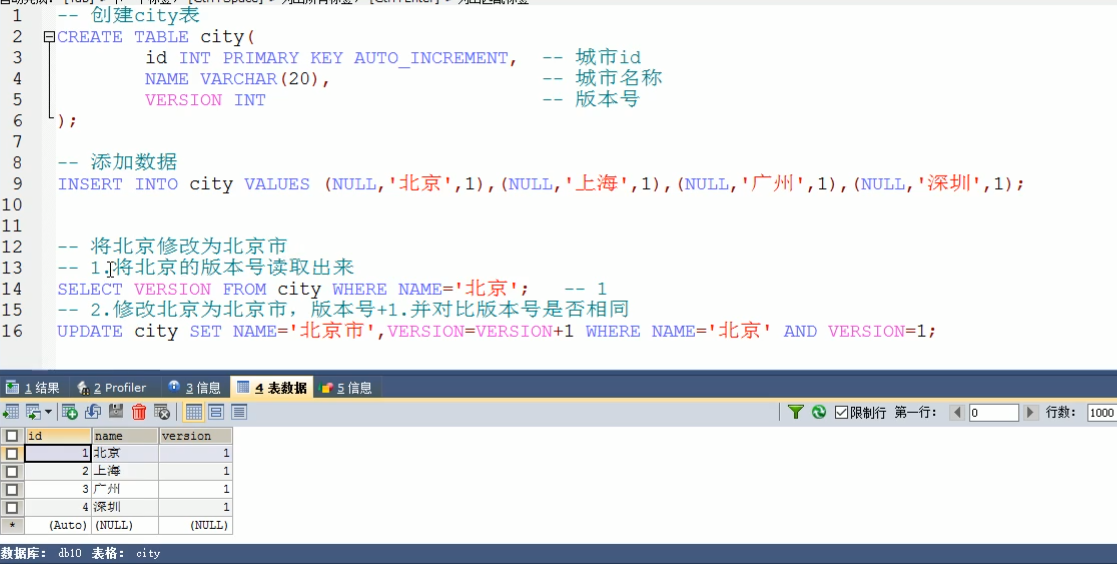Go to previous page of rows arrow
Viewport: 1117px width, 564px height.
(x=957, y=412)
